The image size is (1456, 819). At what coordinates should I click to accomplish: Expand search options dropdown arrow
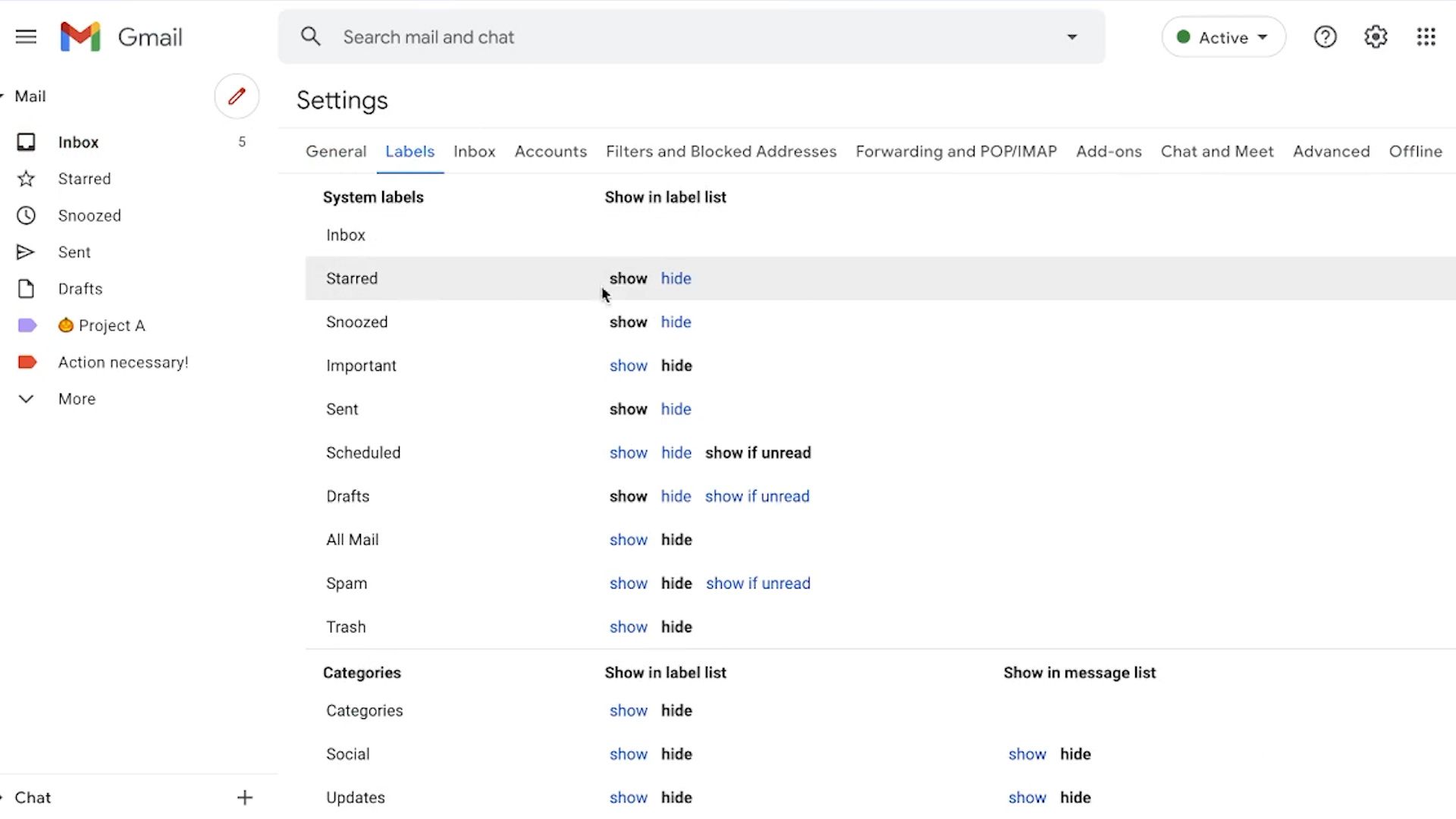(x=1072, y=36)
